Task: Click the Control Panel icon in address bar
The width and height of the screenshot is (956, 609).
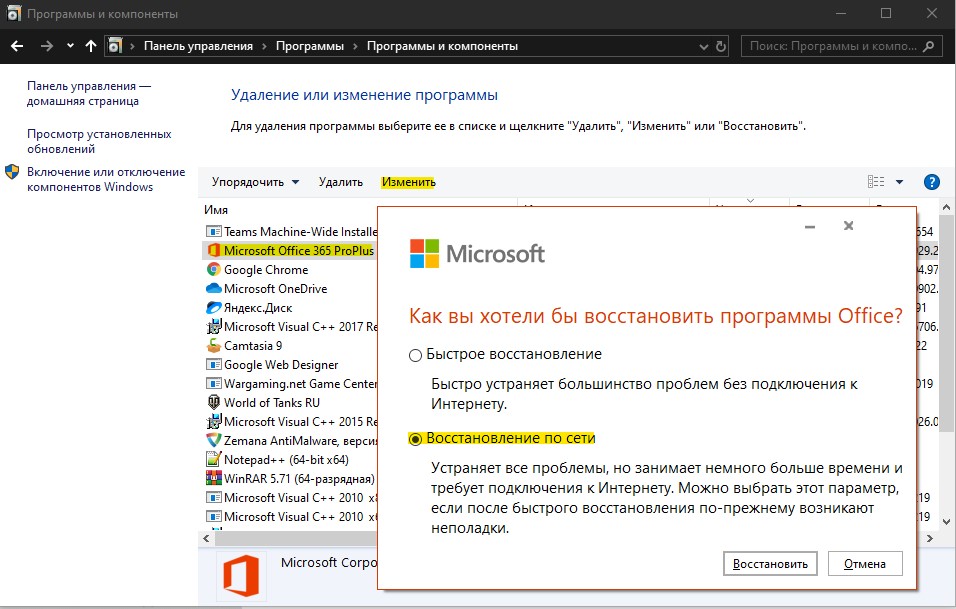Action: [115, 46]
